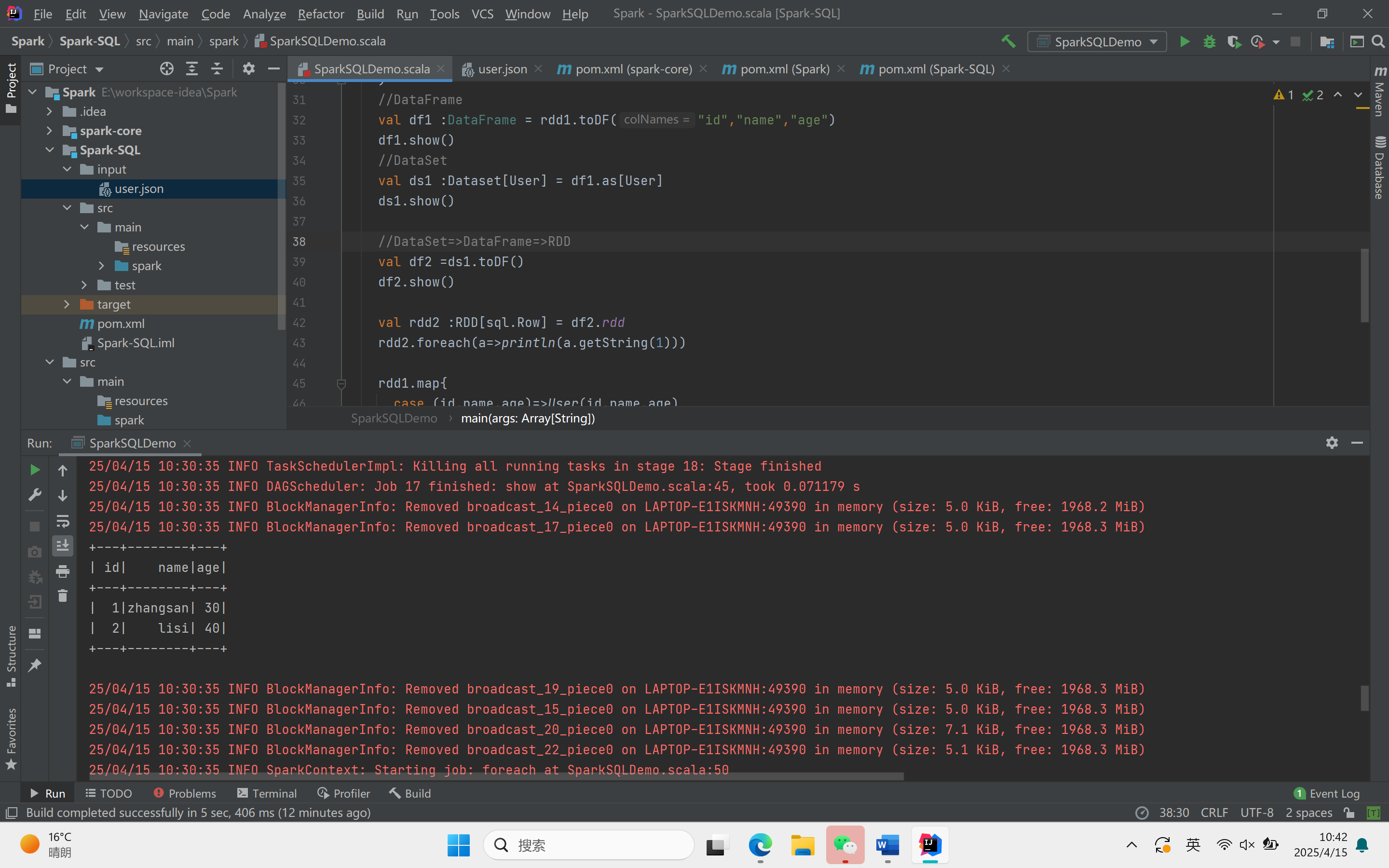Expand the target folder in project tree
1389x868 pixels.
[67, 304]
